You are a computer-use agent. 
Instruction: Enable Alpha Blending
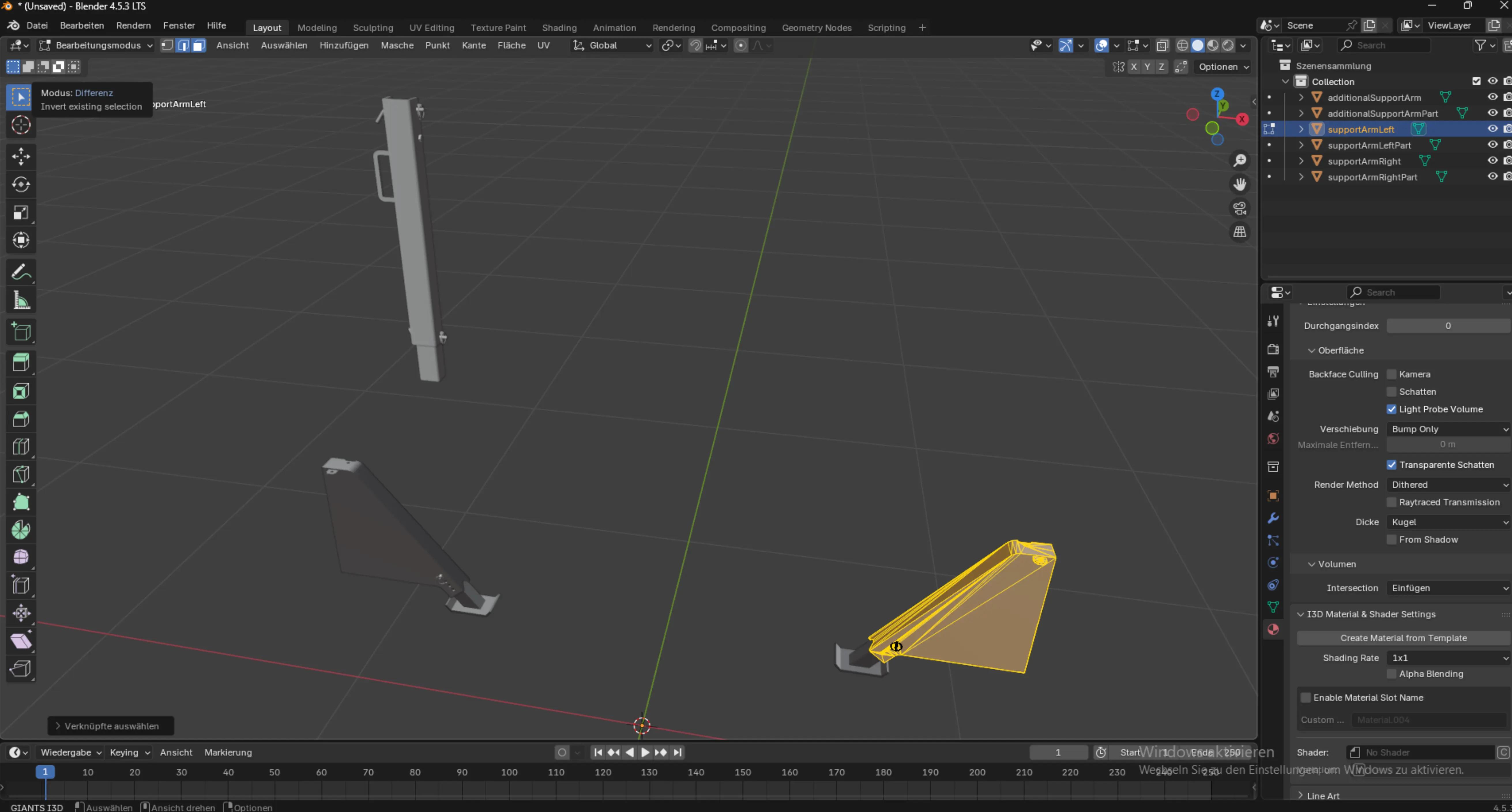pos(1391,674)
